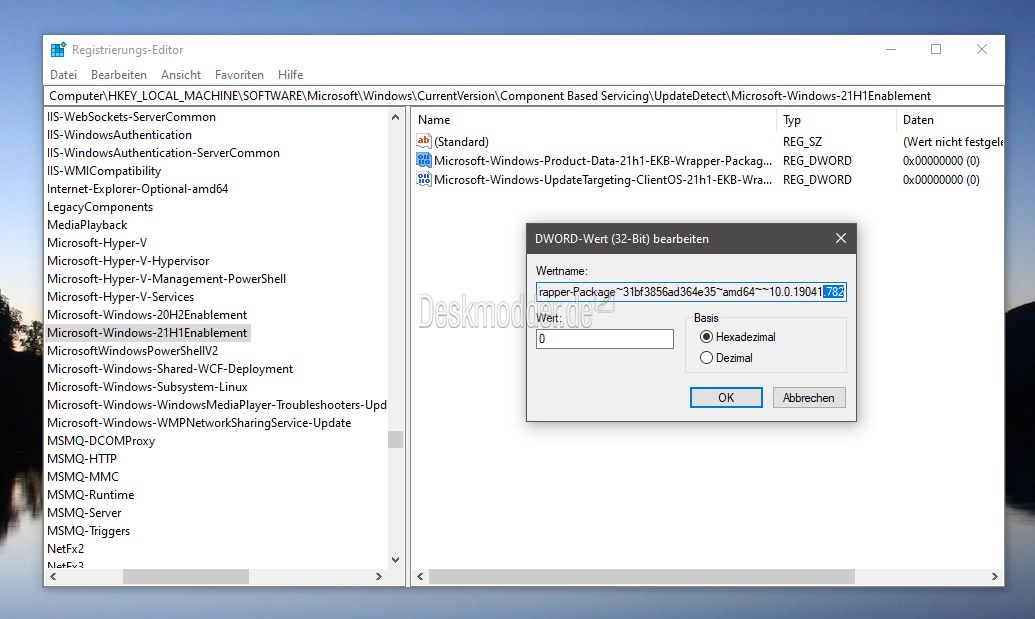This screenshot has height=619, width=1035.
Task: Click the tree pane horizontal scrollbar thumb
Action: pyautogui.click(x=186, y=577)
